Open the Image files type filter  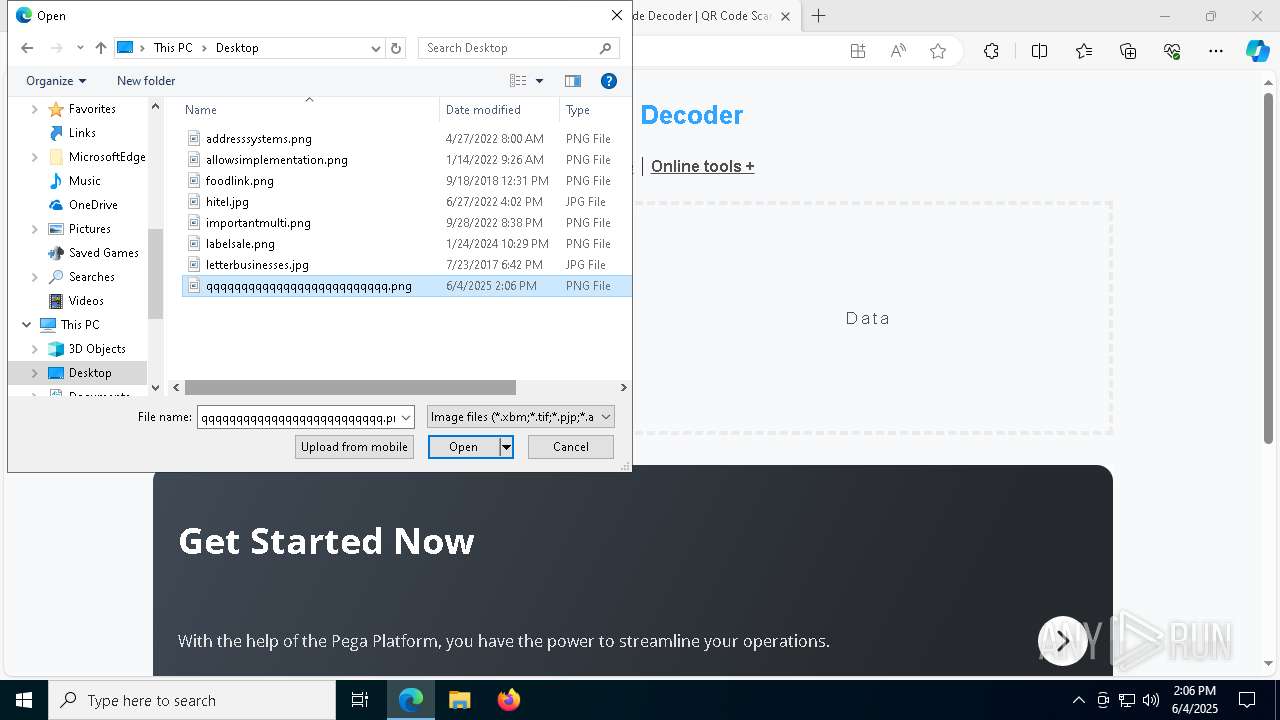tap(521, 417)
